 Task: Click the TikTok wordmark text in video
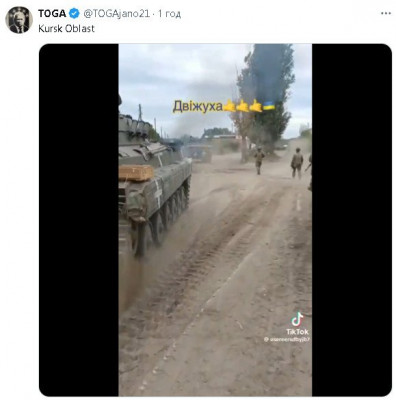click(297, 332)
